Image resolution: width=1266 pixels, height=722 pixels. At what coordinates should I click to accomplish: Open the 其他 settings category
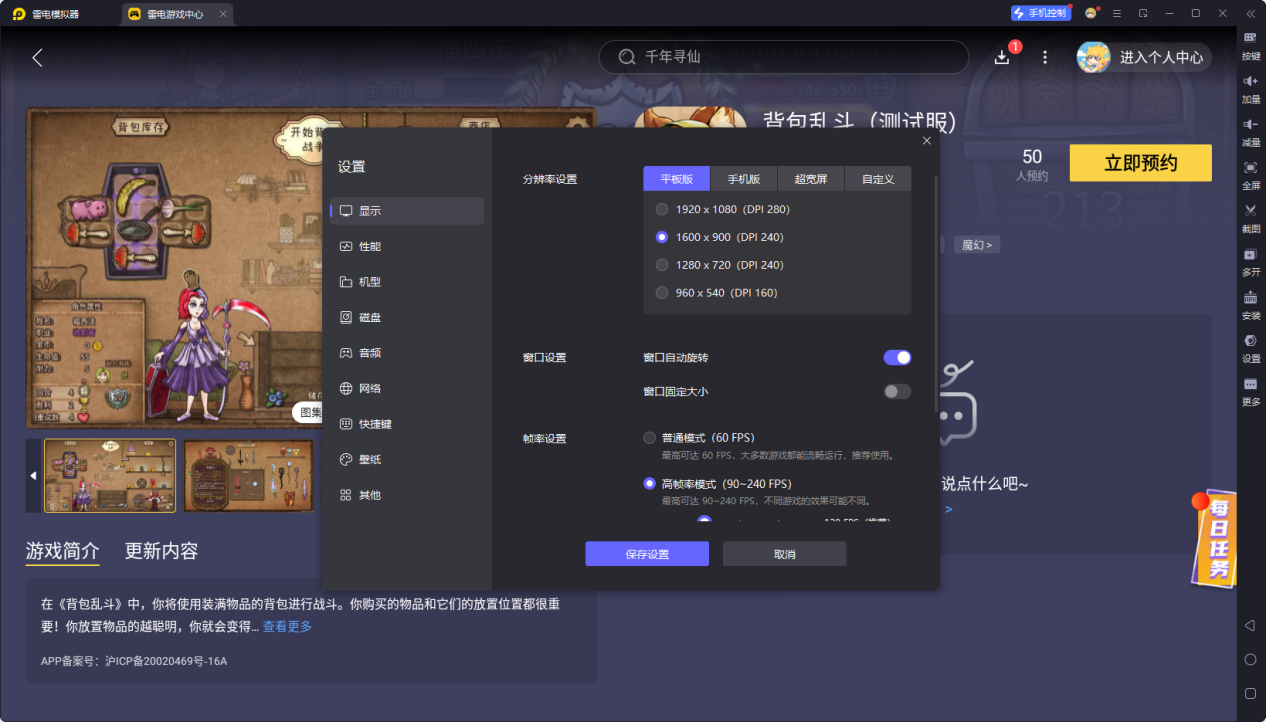pos(407,495)
